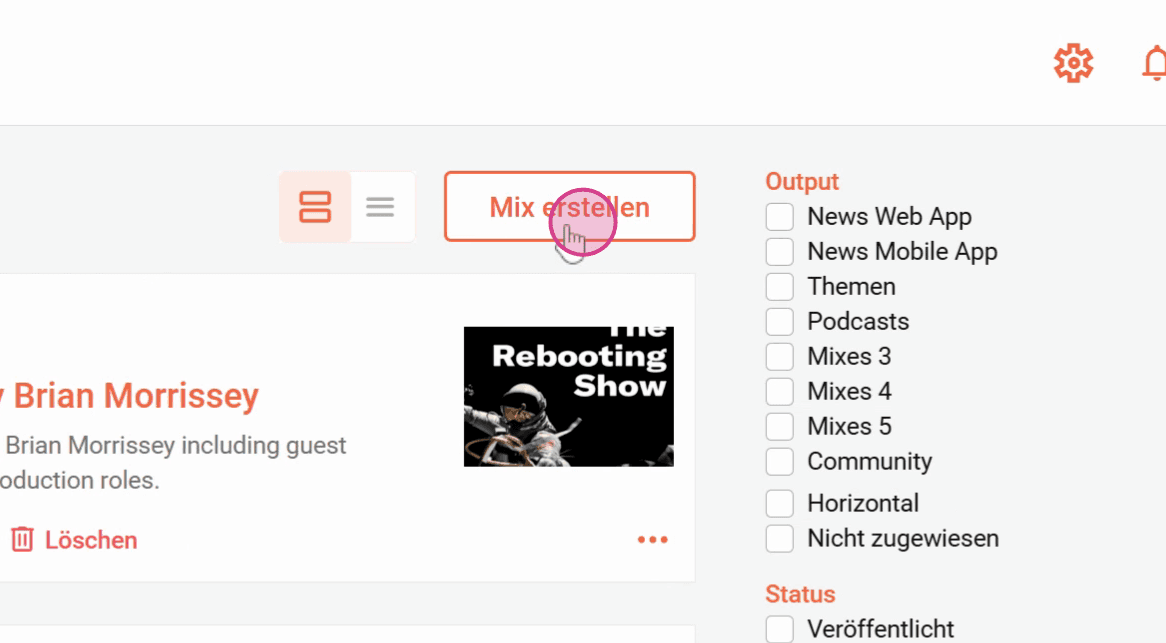This screenshot has width=1166, height=643.
Task: Open the settings gear icon
Action: 1073,63
